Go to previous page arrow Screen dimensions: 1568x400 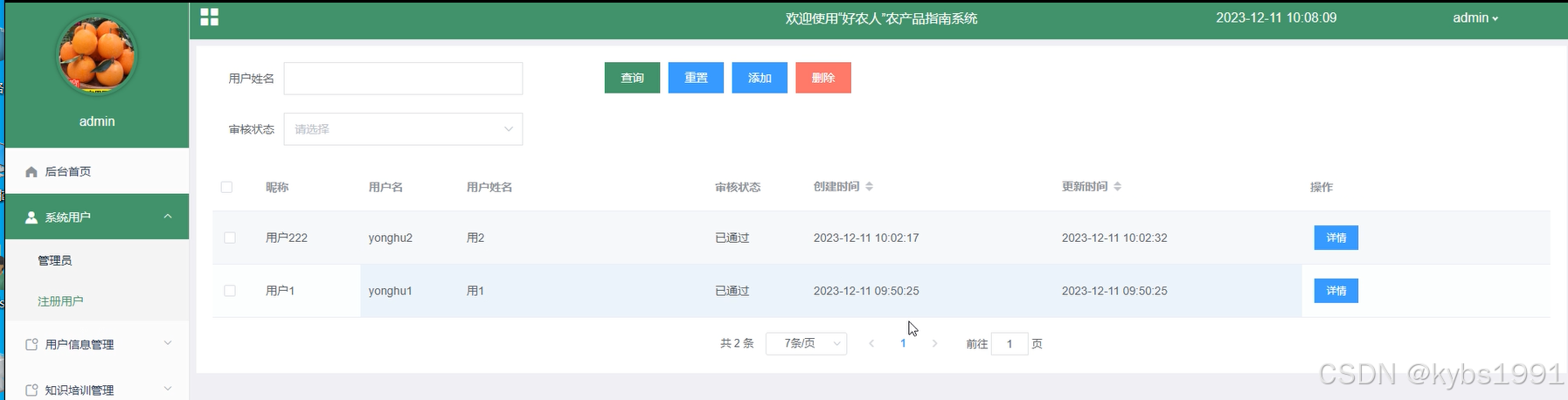point(871,344)
